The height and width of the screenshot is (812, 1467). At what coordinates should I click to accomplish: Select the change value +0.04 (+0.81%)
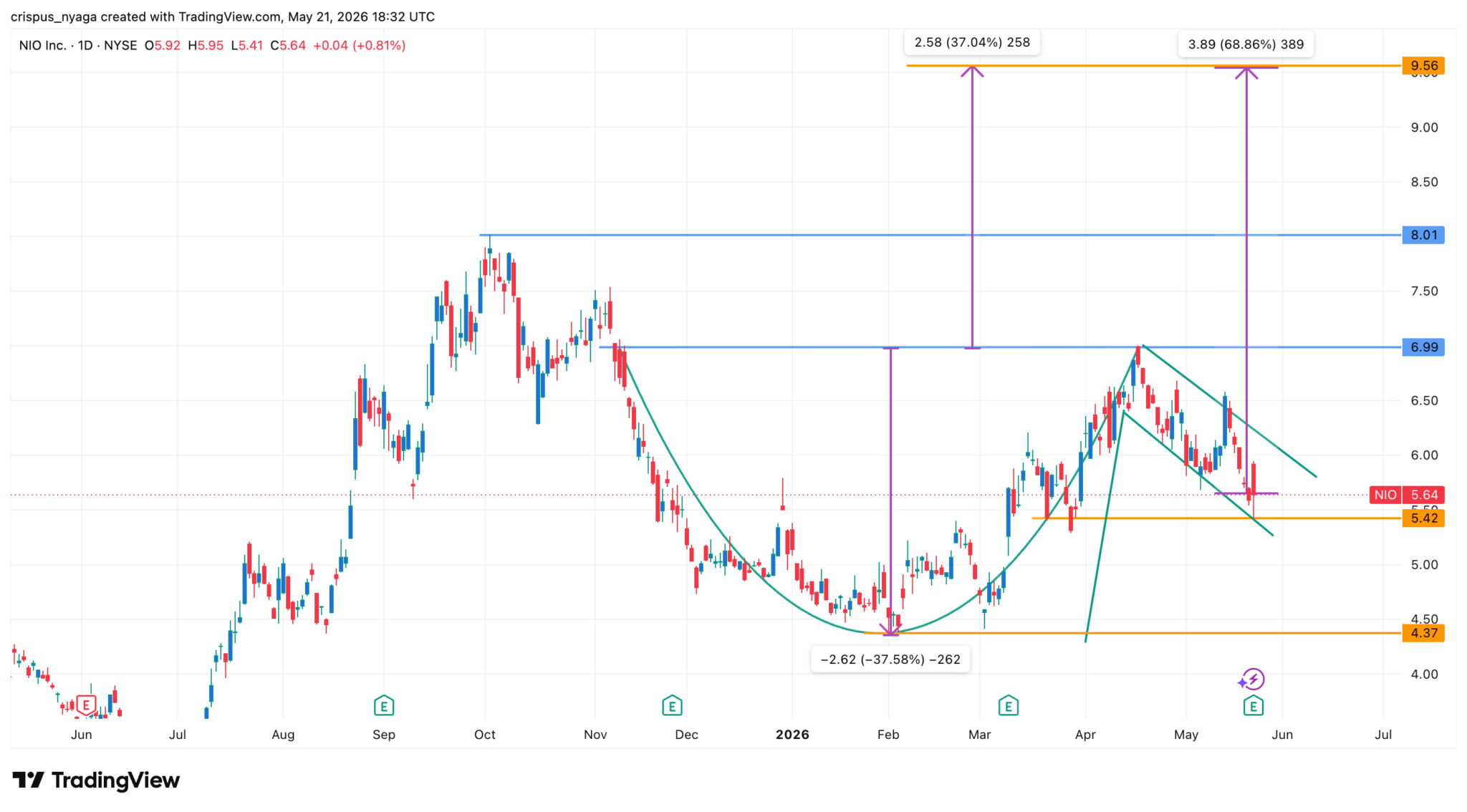(x=360, y=45)
